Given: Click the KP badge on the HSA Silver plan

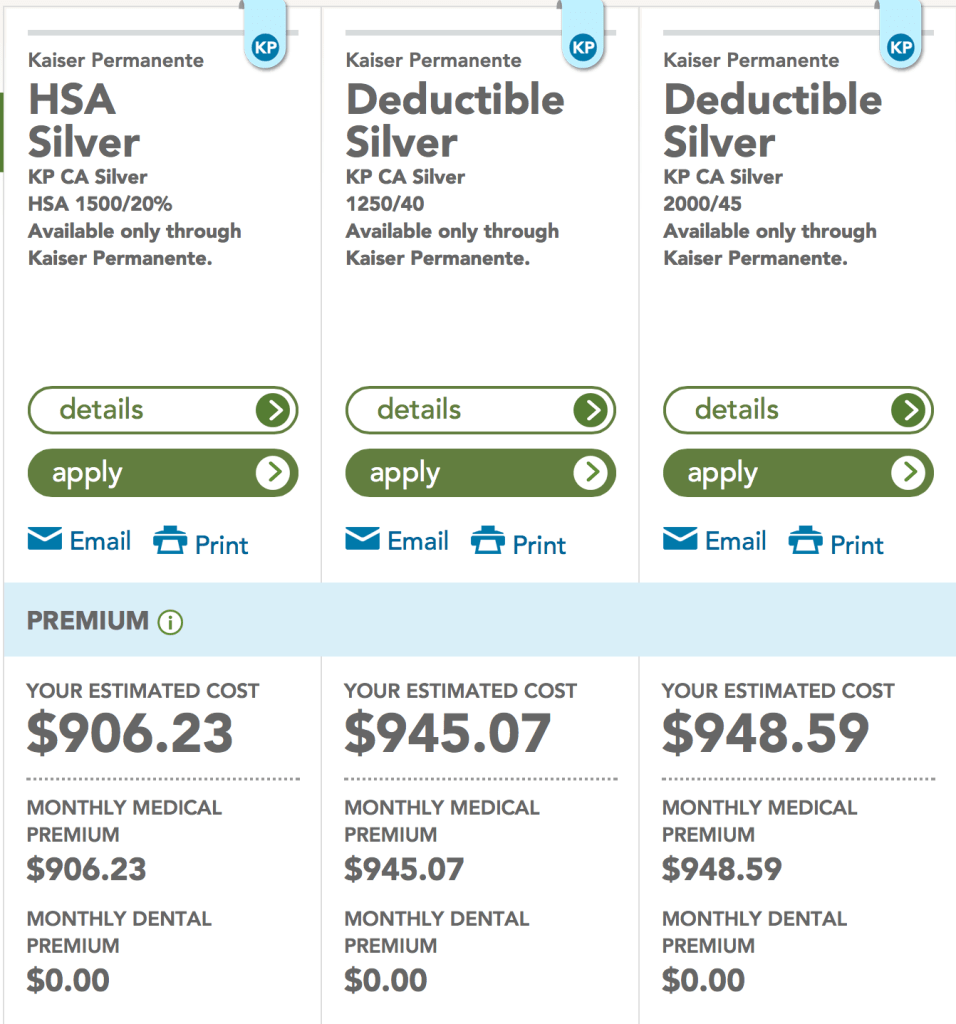Looking at the screenshot, I should (264, 47).
